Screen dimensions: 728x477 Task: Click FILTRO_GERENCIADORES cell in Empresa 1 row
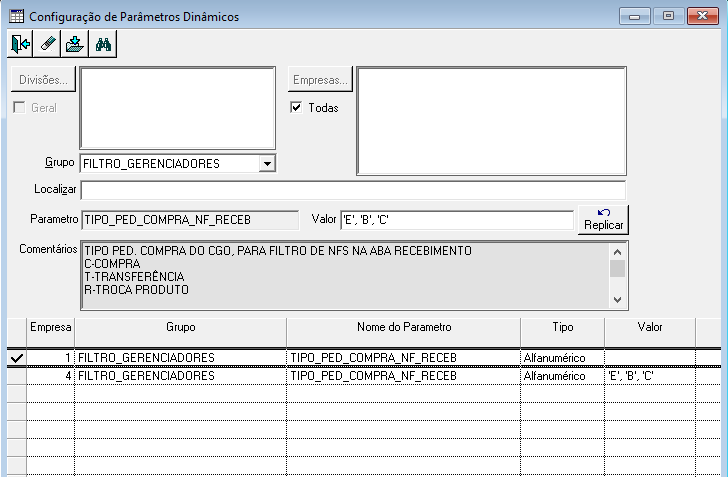pyautogui.click(x=181, y=358)
